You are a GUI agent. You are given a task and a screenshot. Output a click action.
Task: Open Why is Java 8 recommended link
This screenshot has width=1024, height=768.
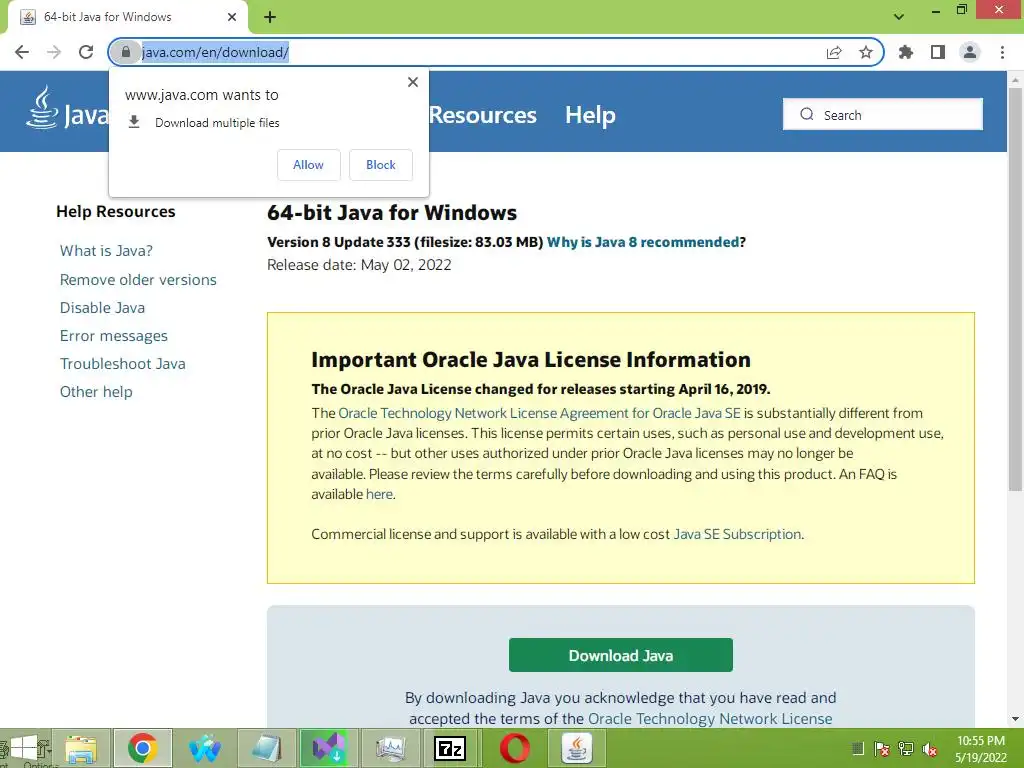(643, 242)
